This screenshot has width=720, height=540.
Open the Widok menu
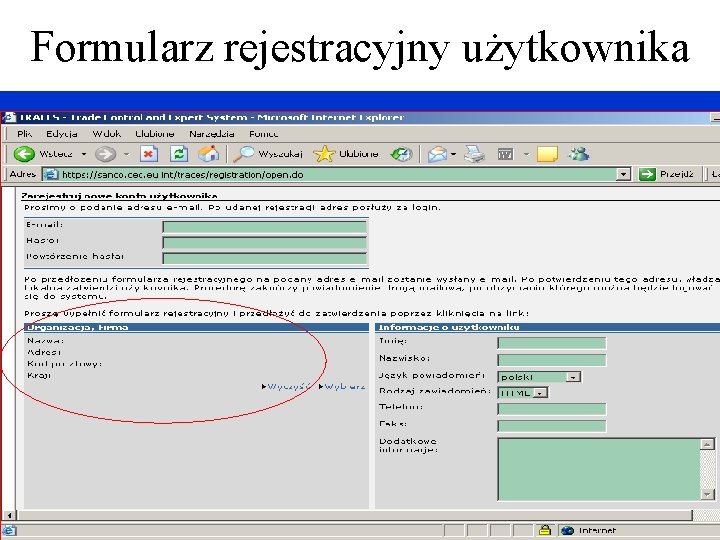[x=107, y=134]
